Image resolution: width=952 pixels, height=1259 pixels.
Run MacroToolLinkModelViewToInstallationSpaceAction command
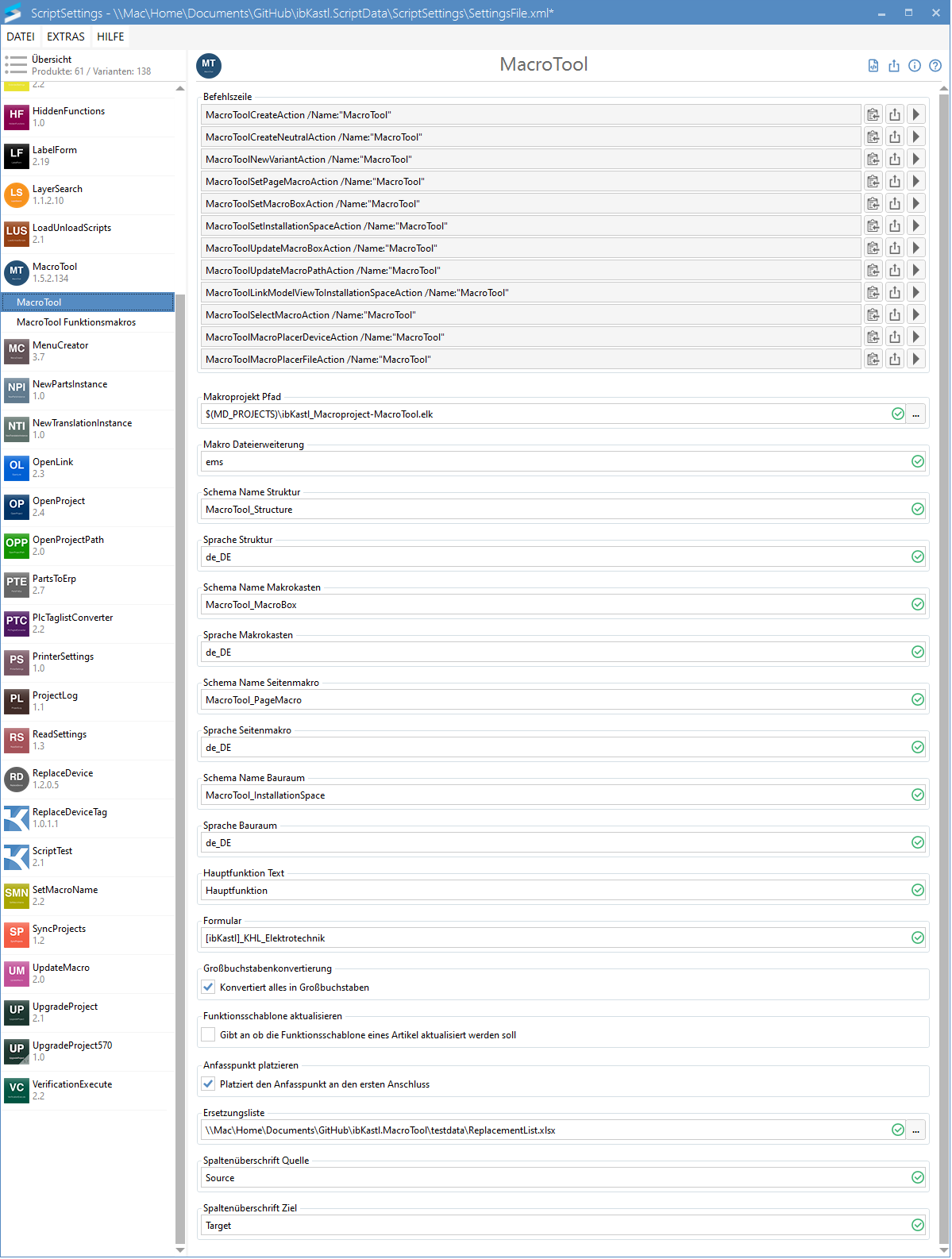click(916, 293)
